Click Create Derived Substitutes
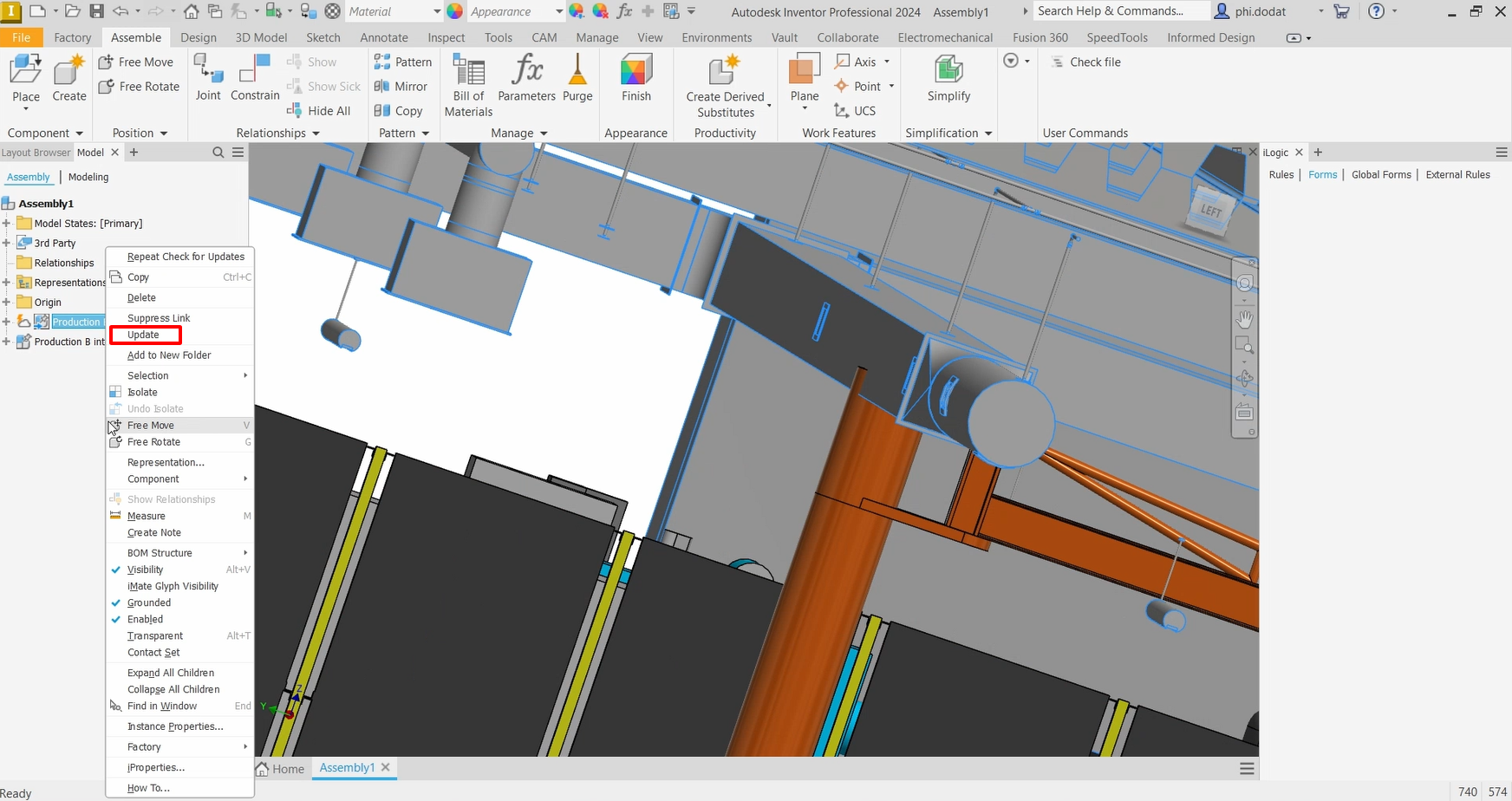This screenshot has width=1512, height=801. pos(726,85)
